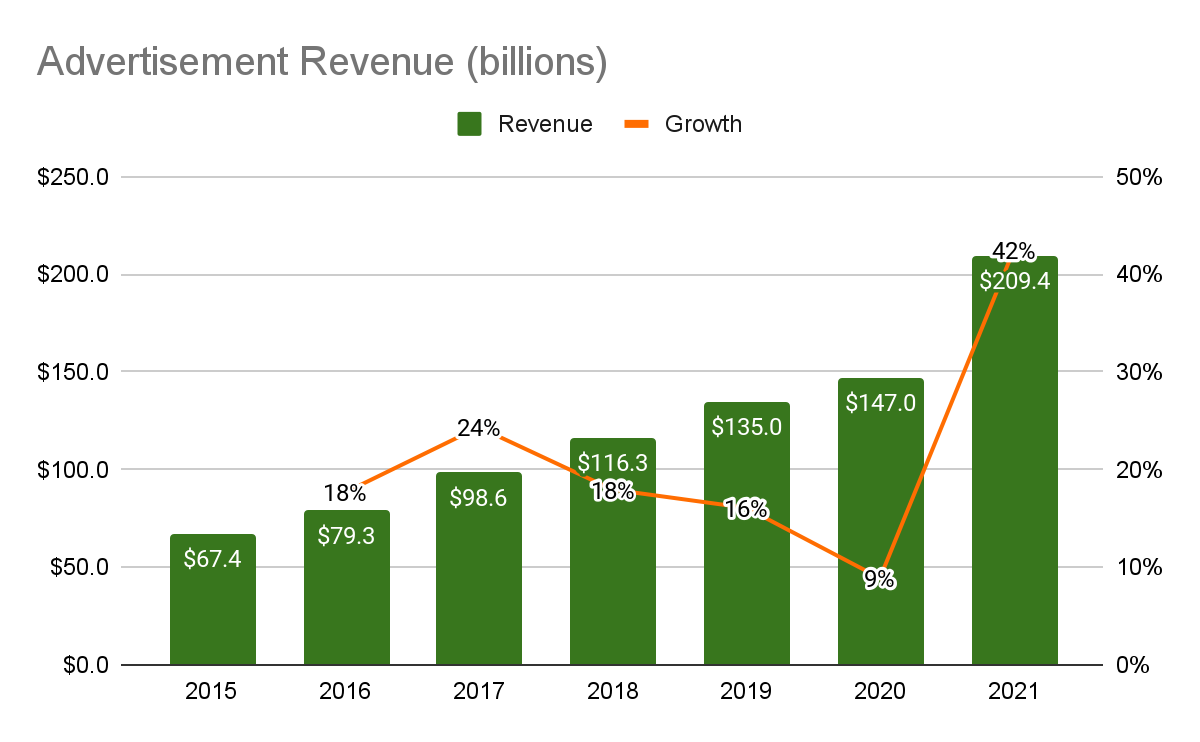Screen dimensions: 1200x742
Task: Select the 2016 bar labeled $79.3
Action: (347, 588)
